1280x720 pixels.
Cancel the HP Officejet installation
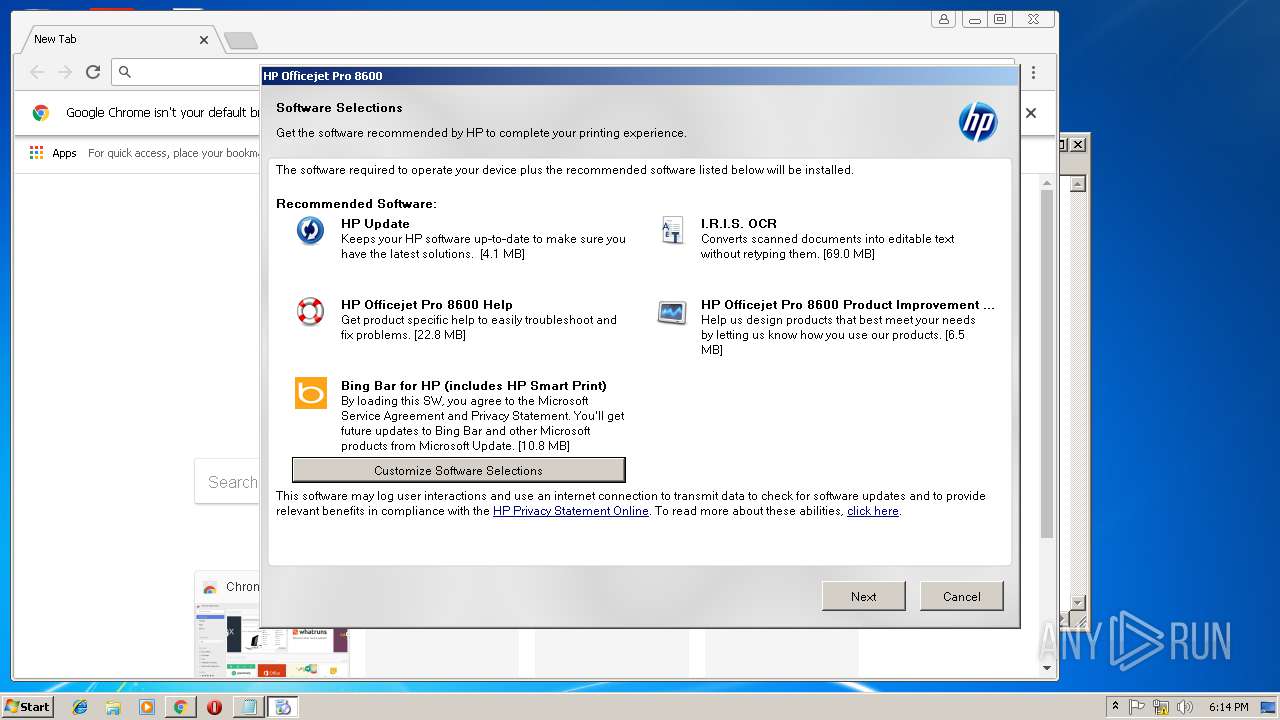click(962, 596)
